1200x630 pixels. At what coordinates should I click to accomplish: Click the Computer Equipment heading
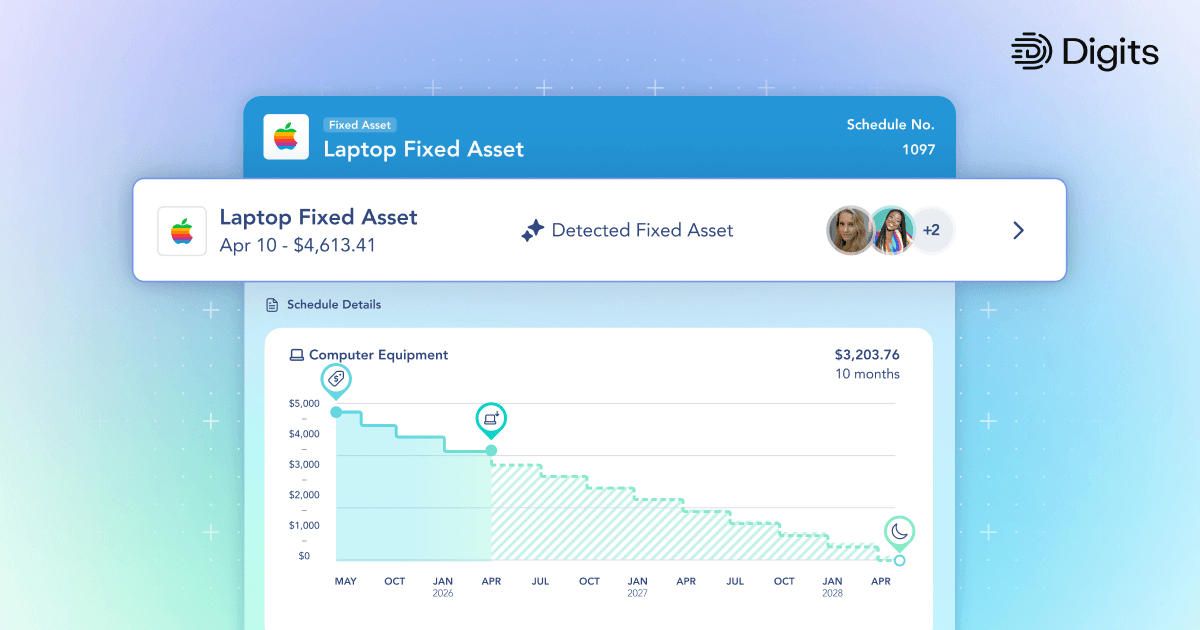(x=378, y=355)
